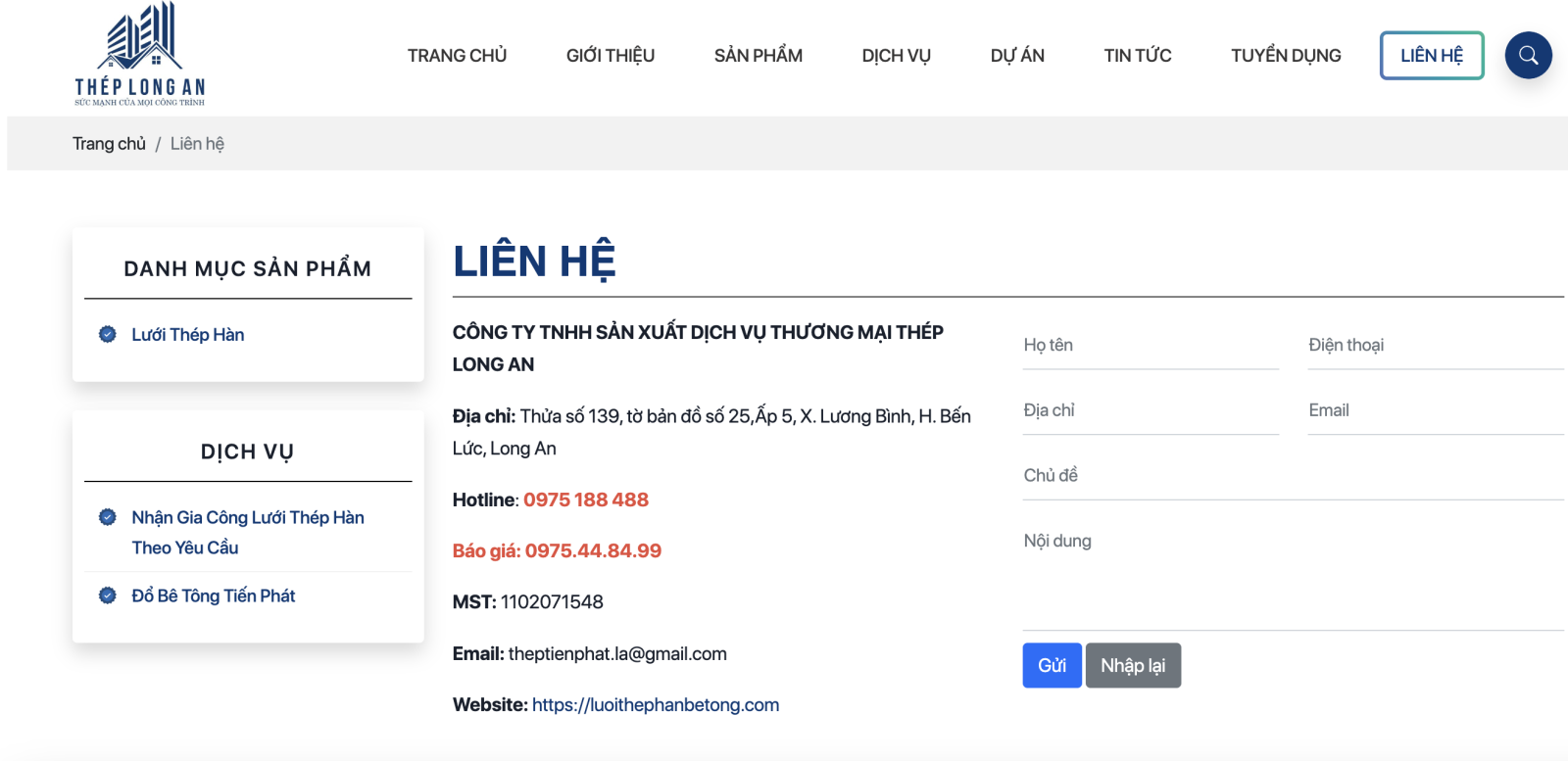The image size is (1568, 761).
Task: Click check badge beside Nhận Gia Công Lưới Thép Hàn
Action: pyautogui.click(x=108, y=517)
